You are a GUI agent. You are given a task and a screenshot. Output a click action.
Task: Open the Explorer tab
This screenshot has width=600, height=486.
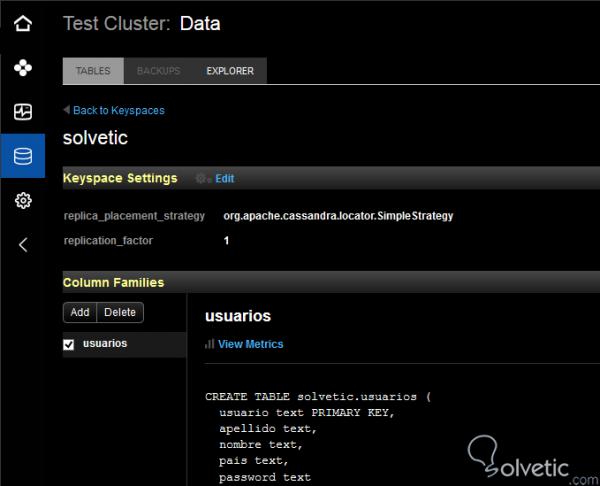click(x=230, y=71)
